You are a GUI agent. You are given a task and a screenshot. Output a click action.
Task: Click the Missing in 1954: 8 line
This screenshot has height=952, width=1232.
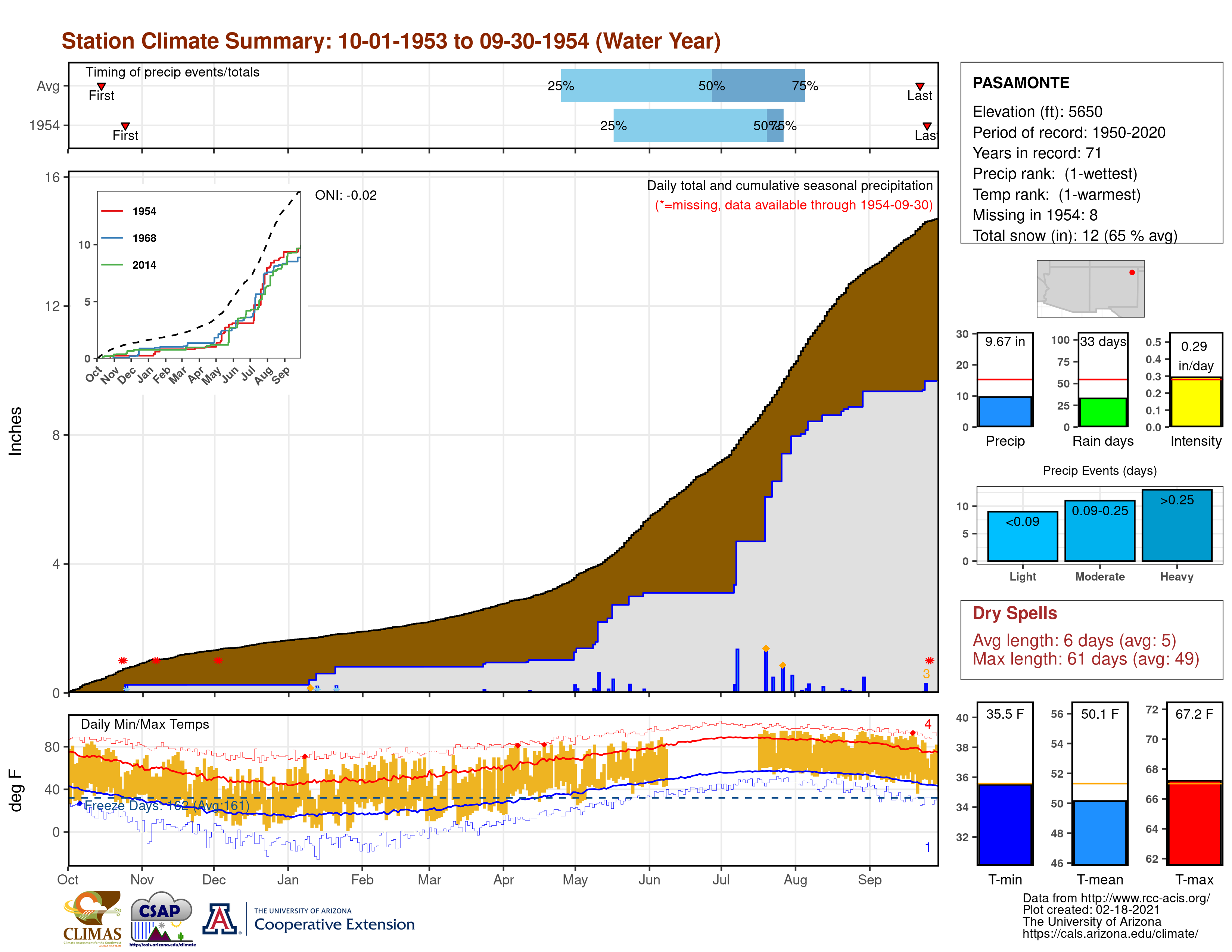[x=1035, y=215]
